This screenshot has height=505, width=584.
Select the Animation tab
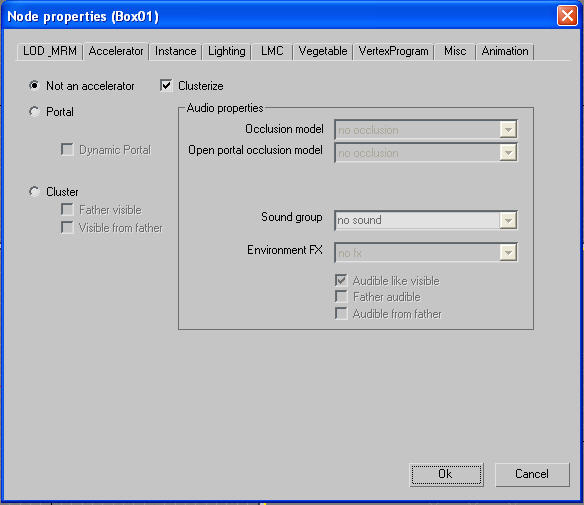coord(505,51)
